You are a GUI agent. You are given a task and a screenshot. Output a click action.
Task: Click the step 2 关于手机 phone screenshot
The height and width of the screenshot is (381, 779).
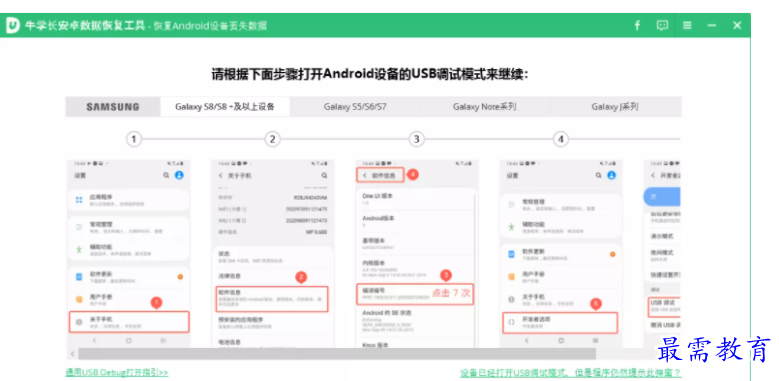click(273, 253)
